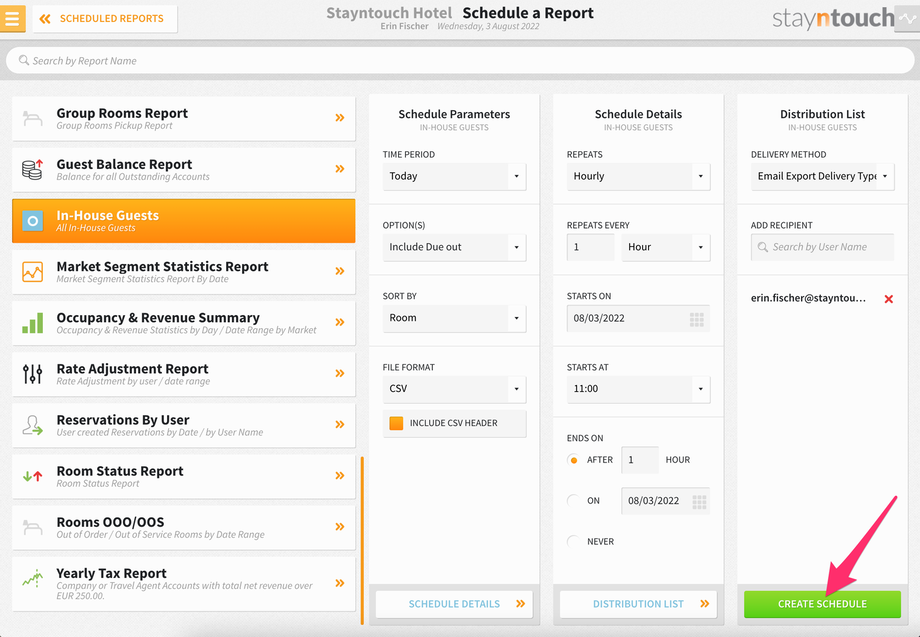Edit the Ends After hour count field

point(640,460)
